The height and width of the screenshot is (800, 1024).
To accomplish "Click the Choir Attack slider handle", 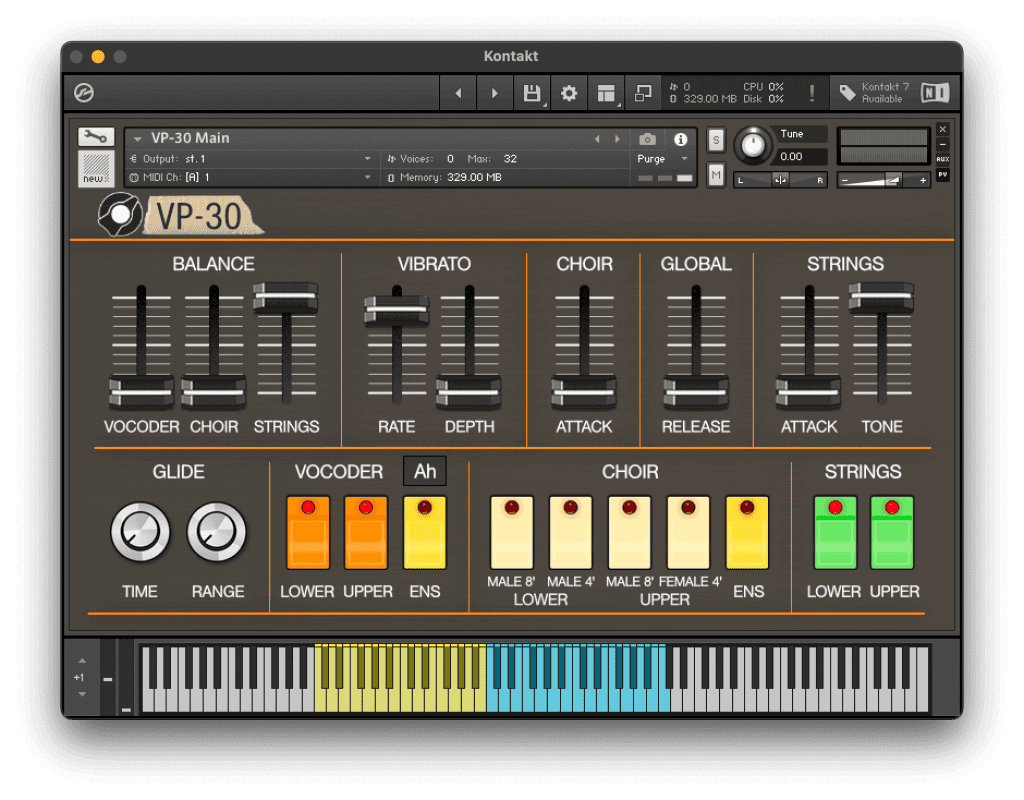I will (x=584, y=392).
